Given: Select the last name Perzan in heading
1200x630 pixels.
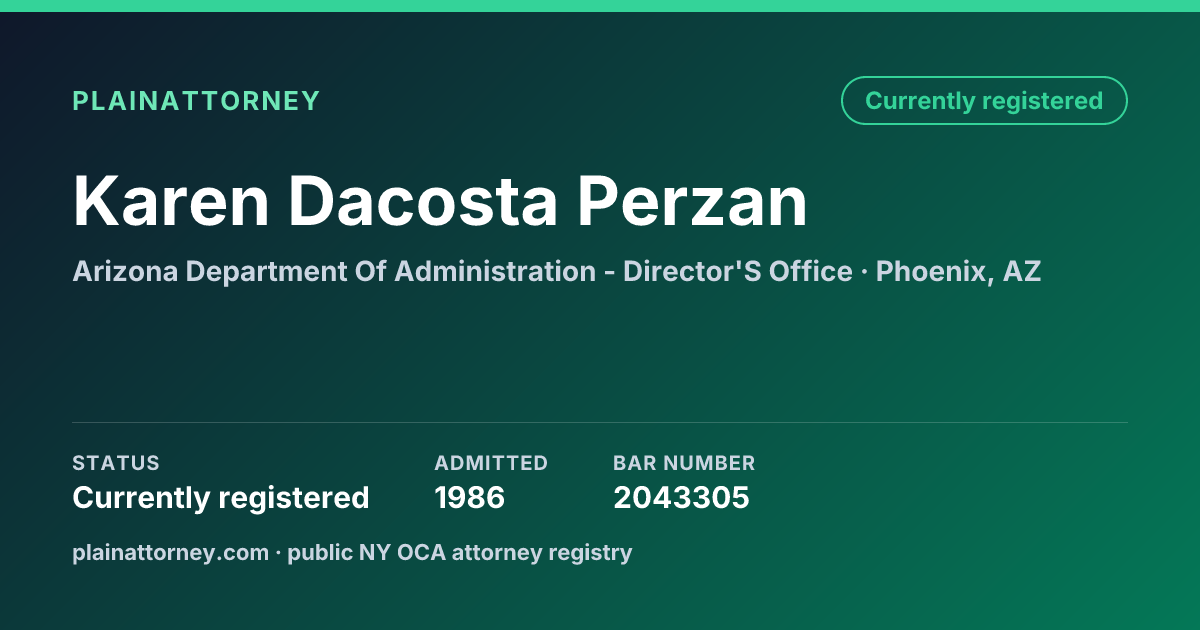Looking at the screenshot, I should pos(691,201).
